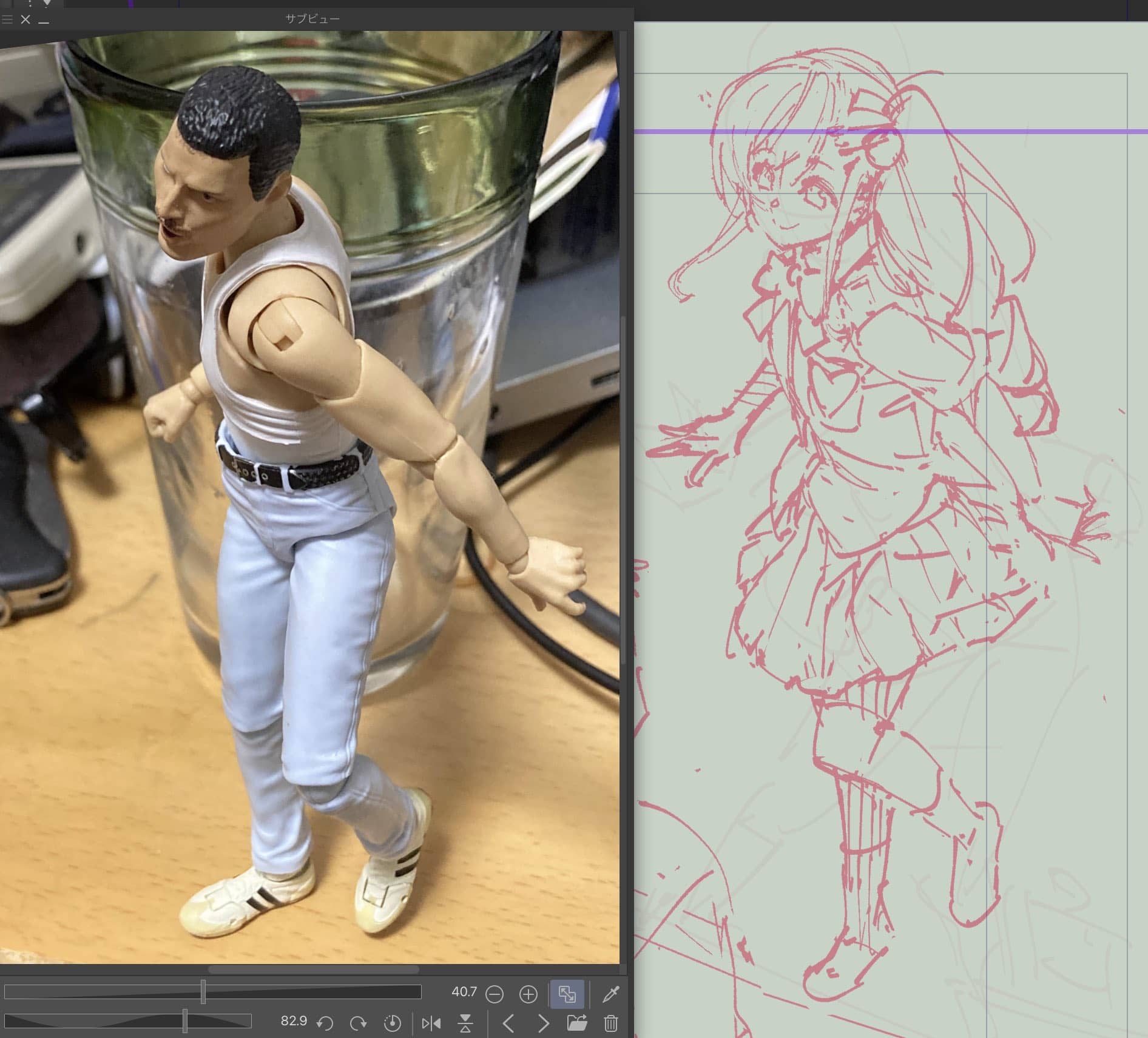This screenshot has height=1038, width=1148.
Task: Zoom in the sub view image
Action: [x=528, y=994]
